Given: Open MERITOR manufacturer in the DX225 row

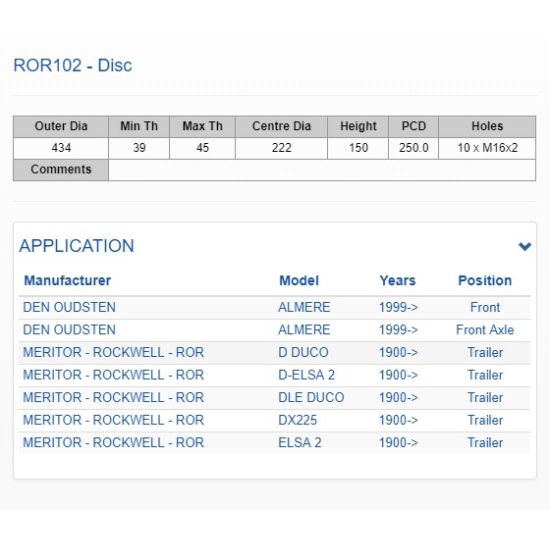Looking at the screenshot, I should (x=113, y=420).
